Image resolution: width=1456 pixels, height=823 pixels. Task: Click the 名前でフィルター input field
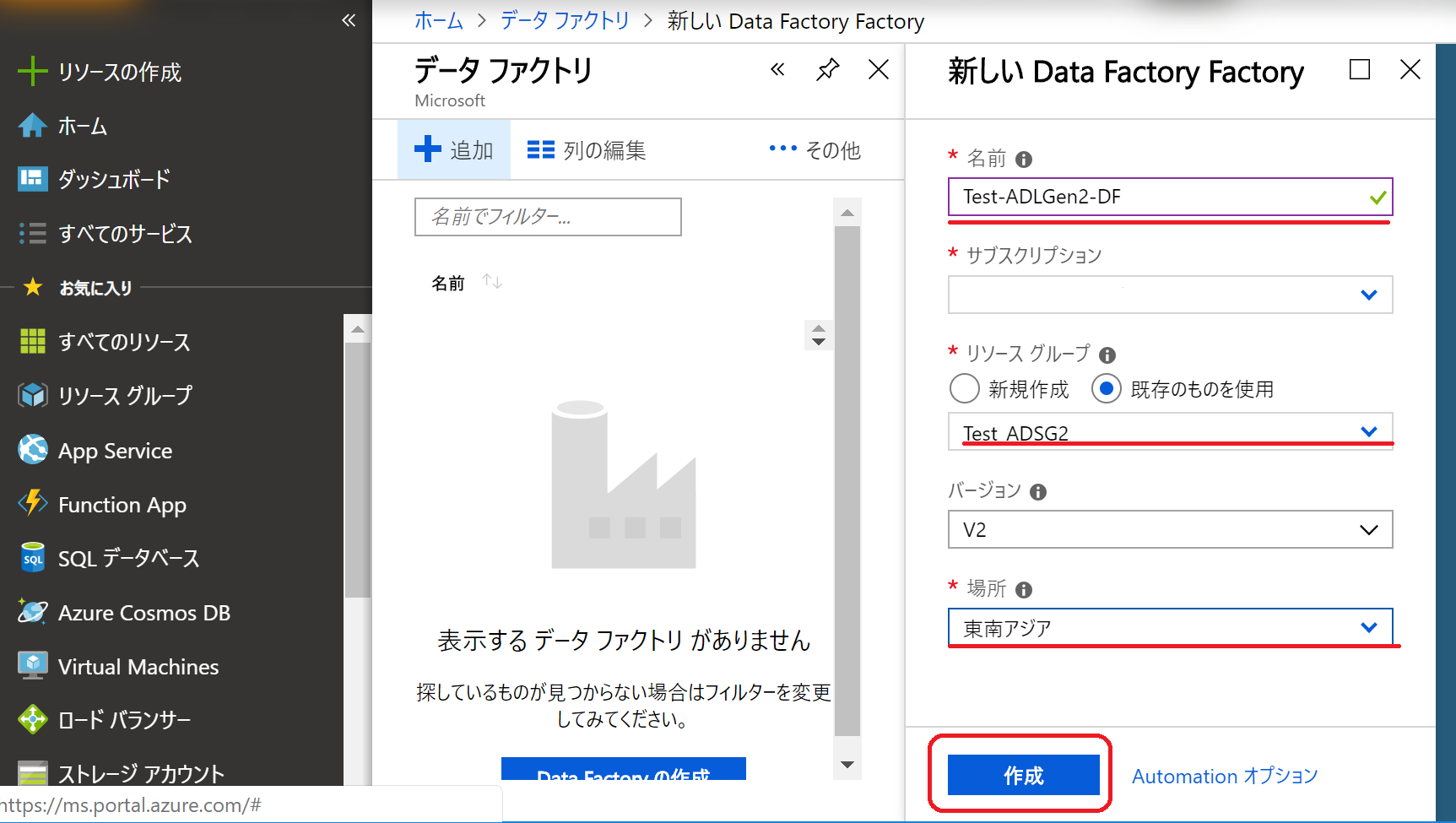click(x=547, y=217)
